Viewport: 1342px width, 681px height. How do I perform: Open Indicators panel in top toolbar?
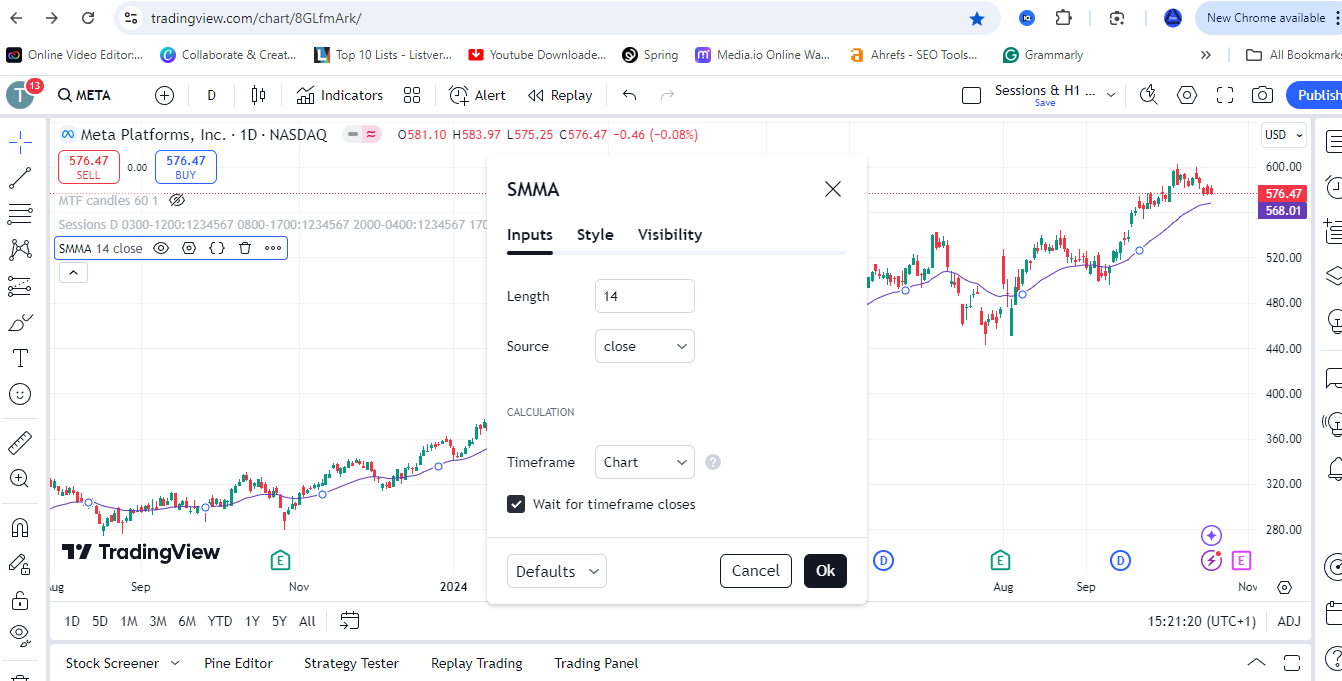[x=340, y=95]
